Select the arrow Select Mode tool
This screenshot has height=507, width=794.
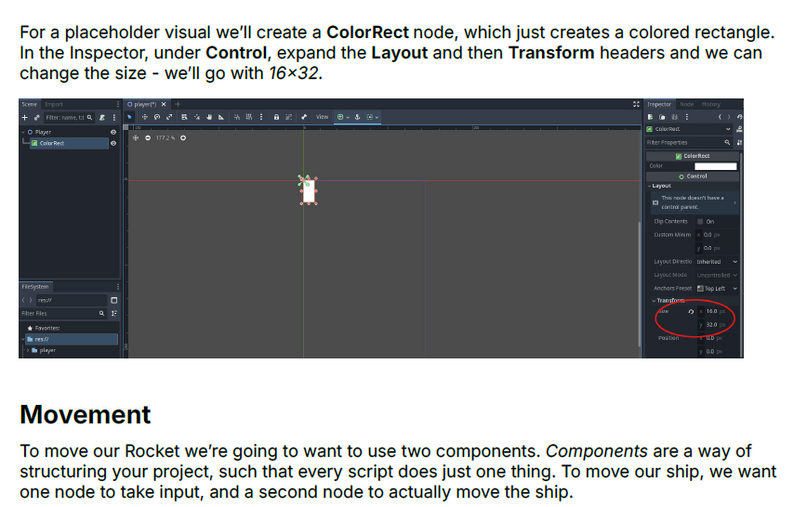[x=130, y=117]
